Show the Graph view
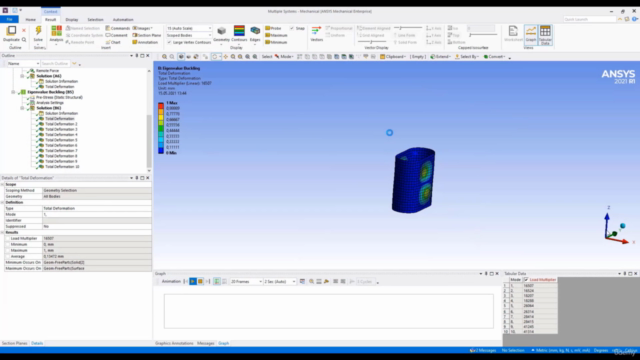 click(x=531, y=34)
